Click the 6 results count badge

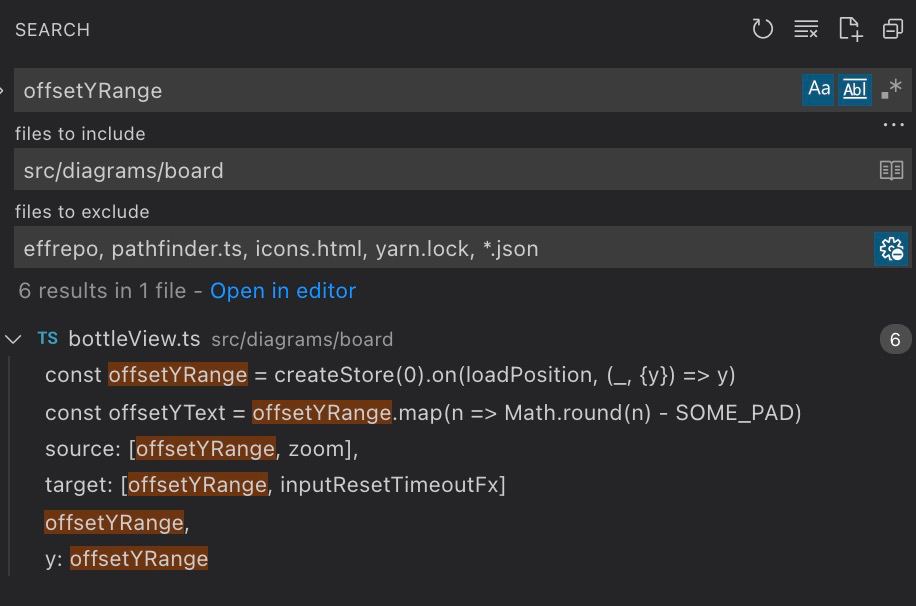(895, 339)
